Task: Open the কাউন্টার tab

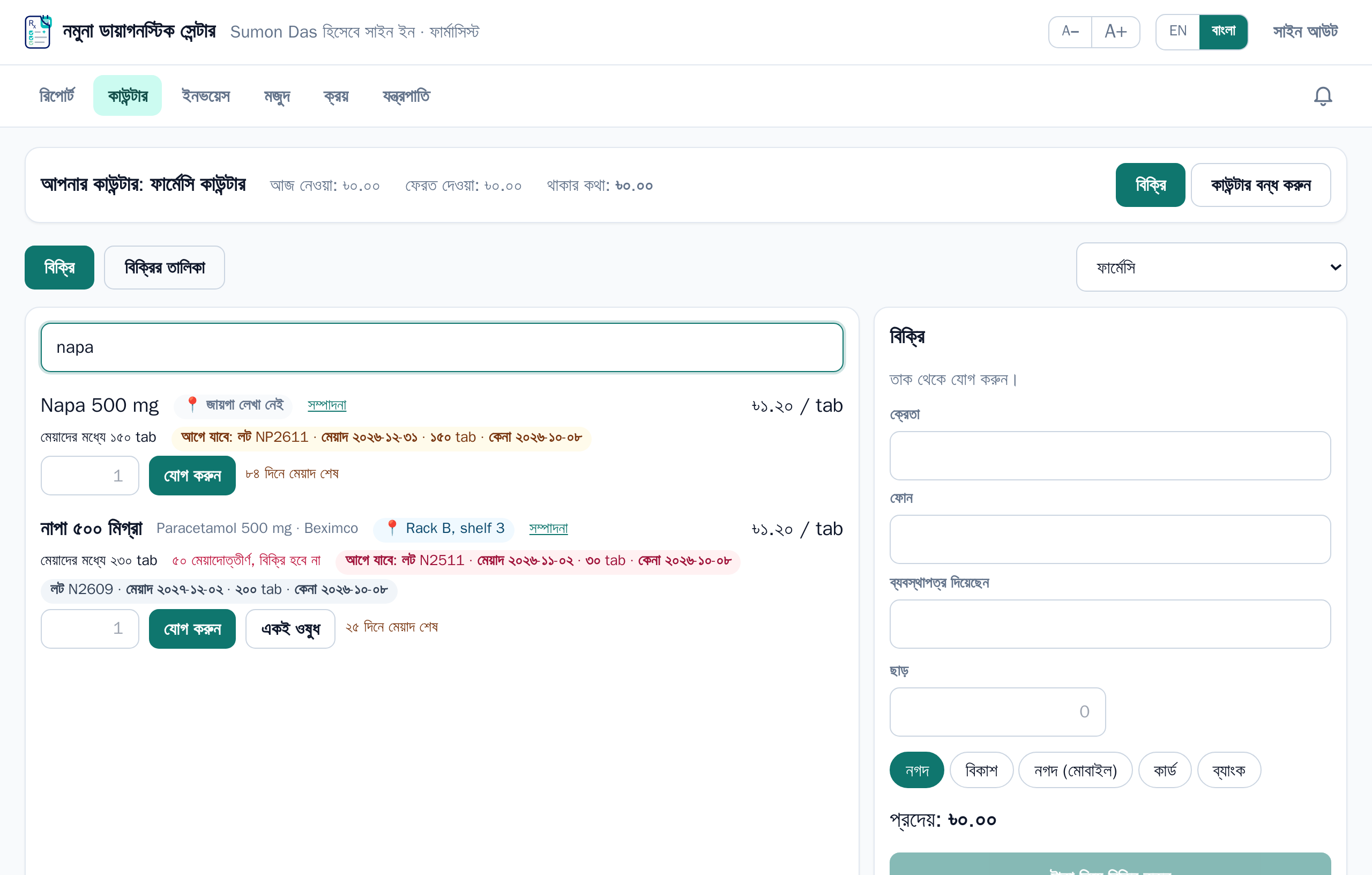Action: (128, 96)
